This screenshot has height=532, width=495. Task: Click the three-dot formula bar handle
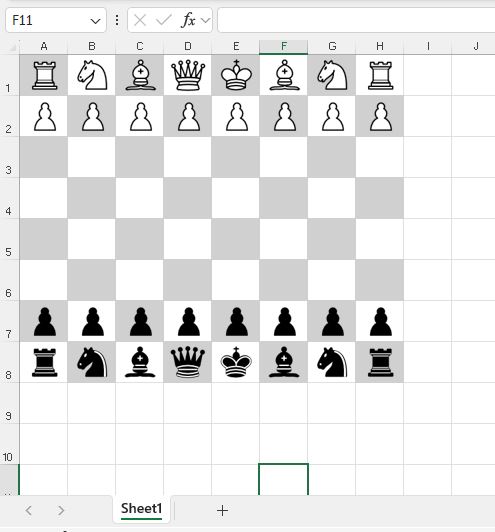pos(117,20)
